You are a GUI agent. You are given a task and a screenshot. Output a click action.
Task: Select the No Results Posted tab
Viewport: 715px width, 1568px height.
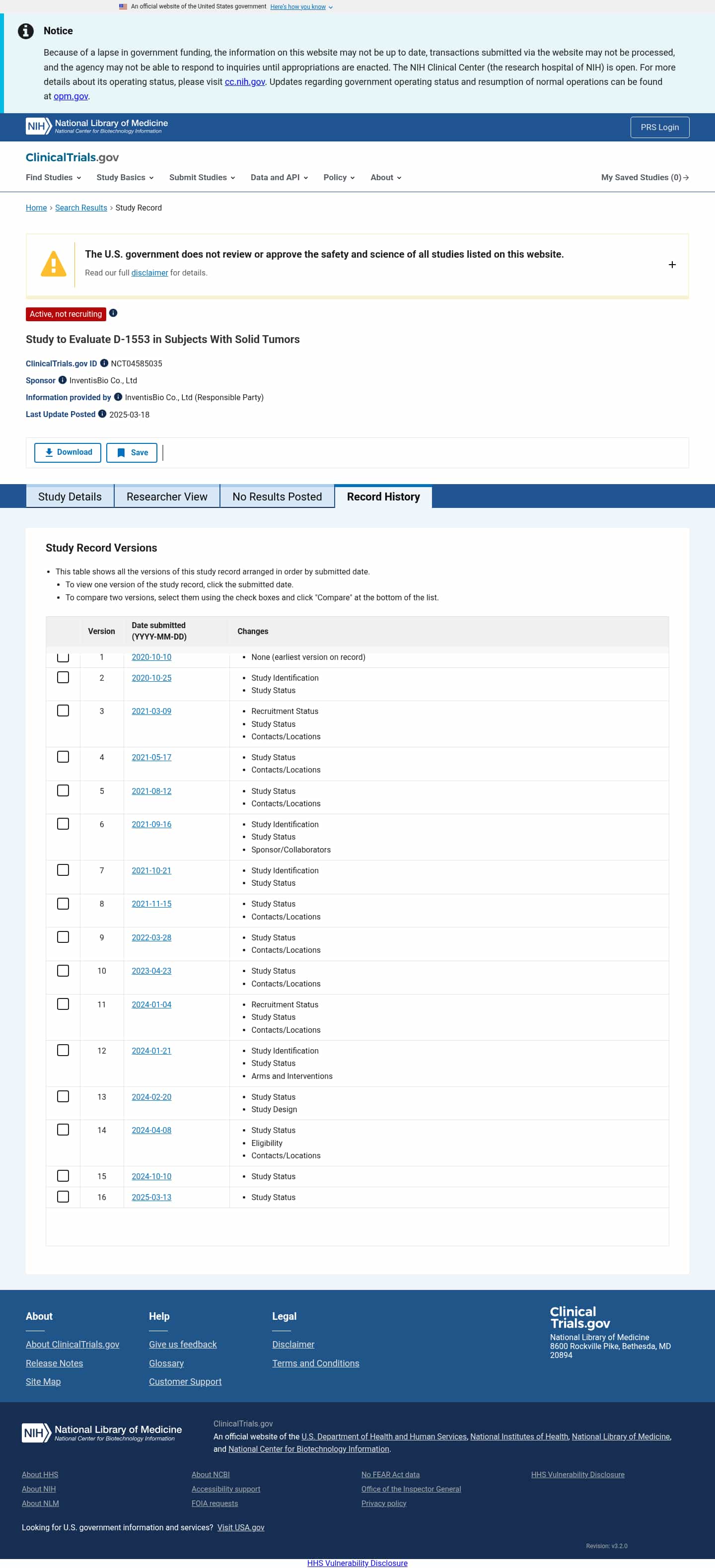[x=277, y=497]
